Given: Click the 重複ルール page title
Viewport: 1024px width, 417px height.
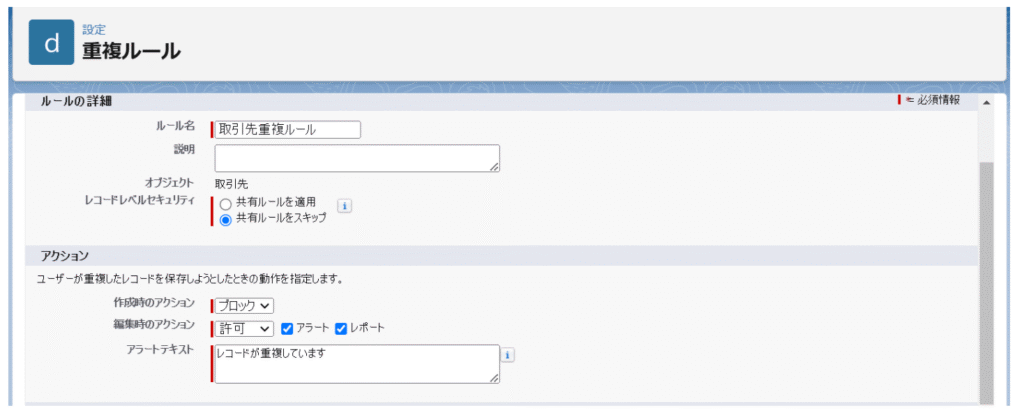Looking at the screenshot, I should [131, 51].
